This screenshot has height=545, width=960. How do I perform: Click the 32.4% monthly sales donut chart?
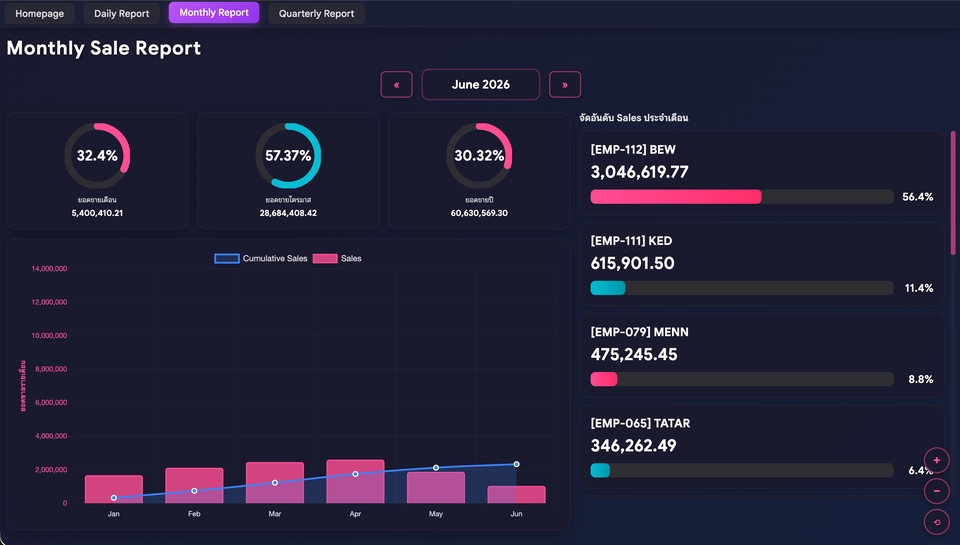[97, 156]
